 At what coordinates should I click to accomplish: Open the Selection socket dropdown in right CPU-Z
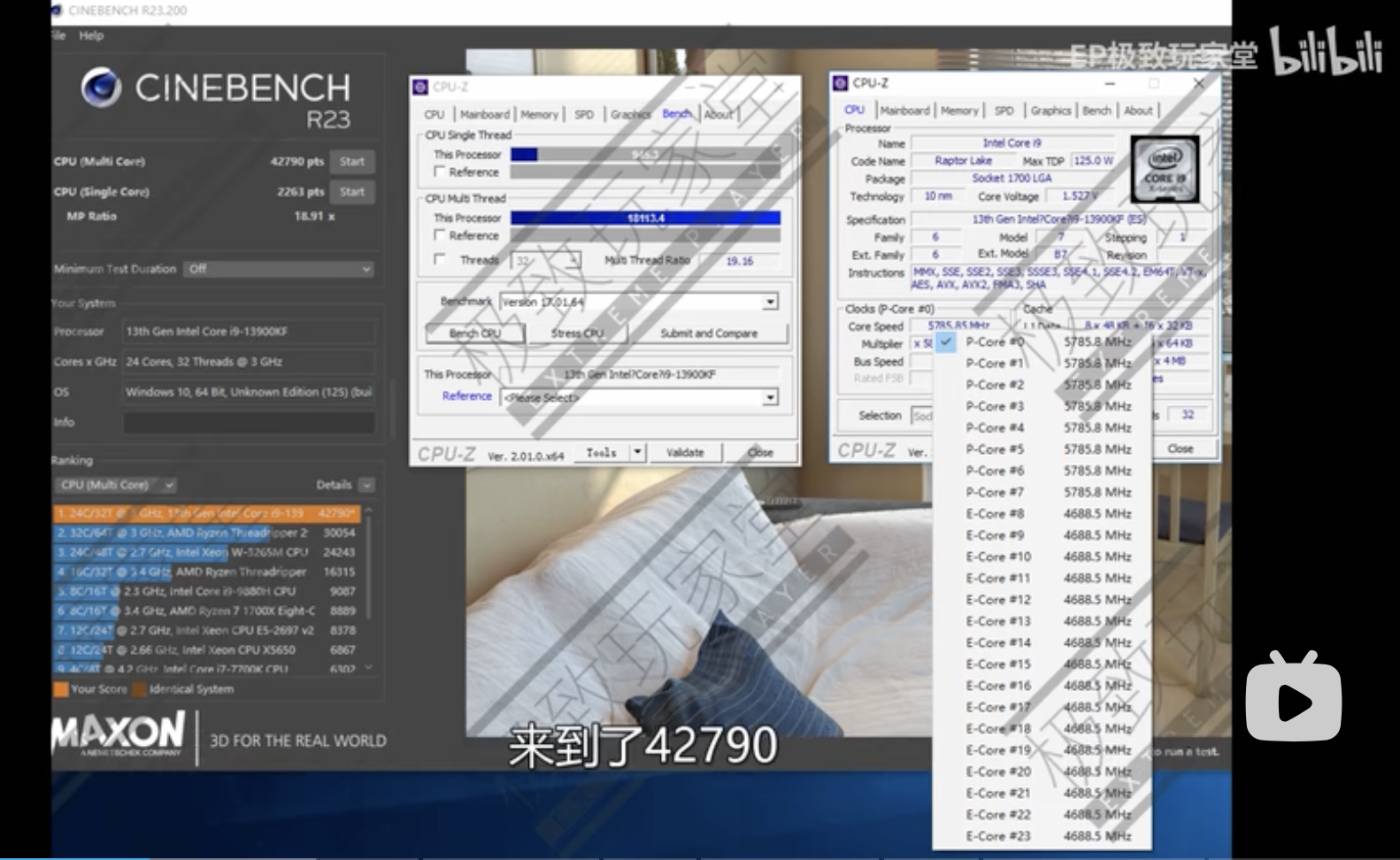coord(922,415)
